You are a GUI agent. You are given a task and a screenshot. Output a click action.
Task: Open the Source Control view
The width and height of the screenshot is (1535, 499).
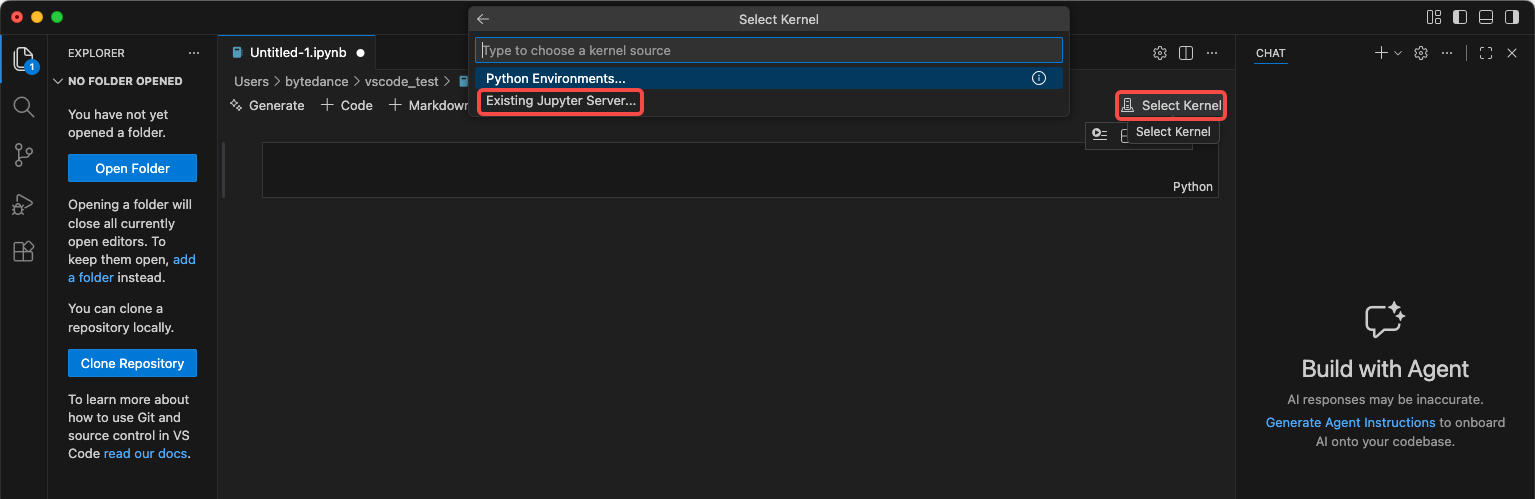pyautogui.click(x=23, y=155)
